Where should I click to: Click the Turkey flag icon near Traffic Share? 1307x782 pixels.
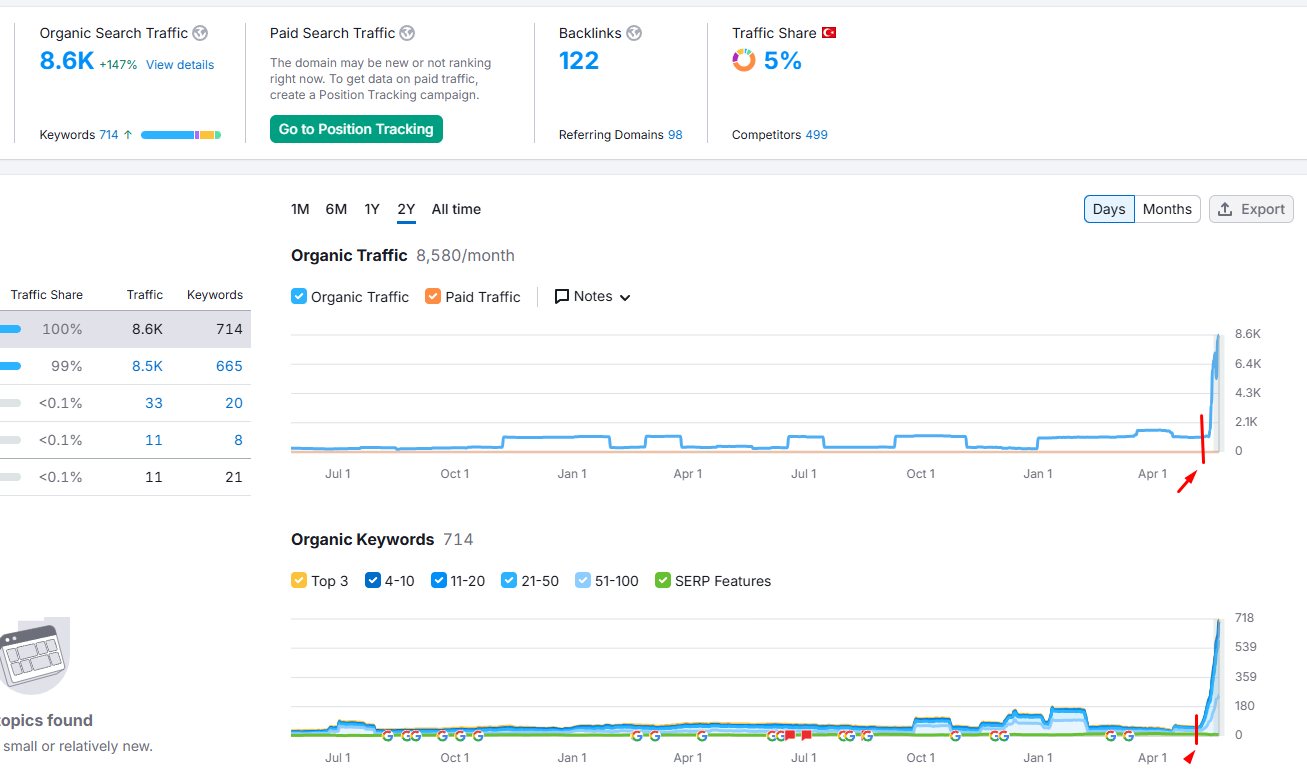coord(829,33)
